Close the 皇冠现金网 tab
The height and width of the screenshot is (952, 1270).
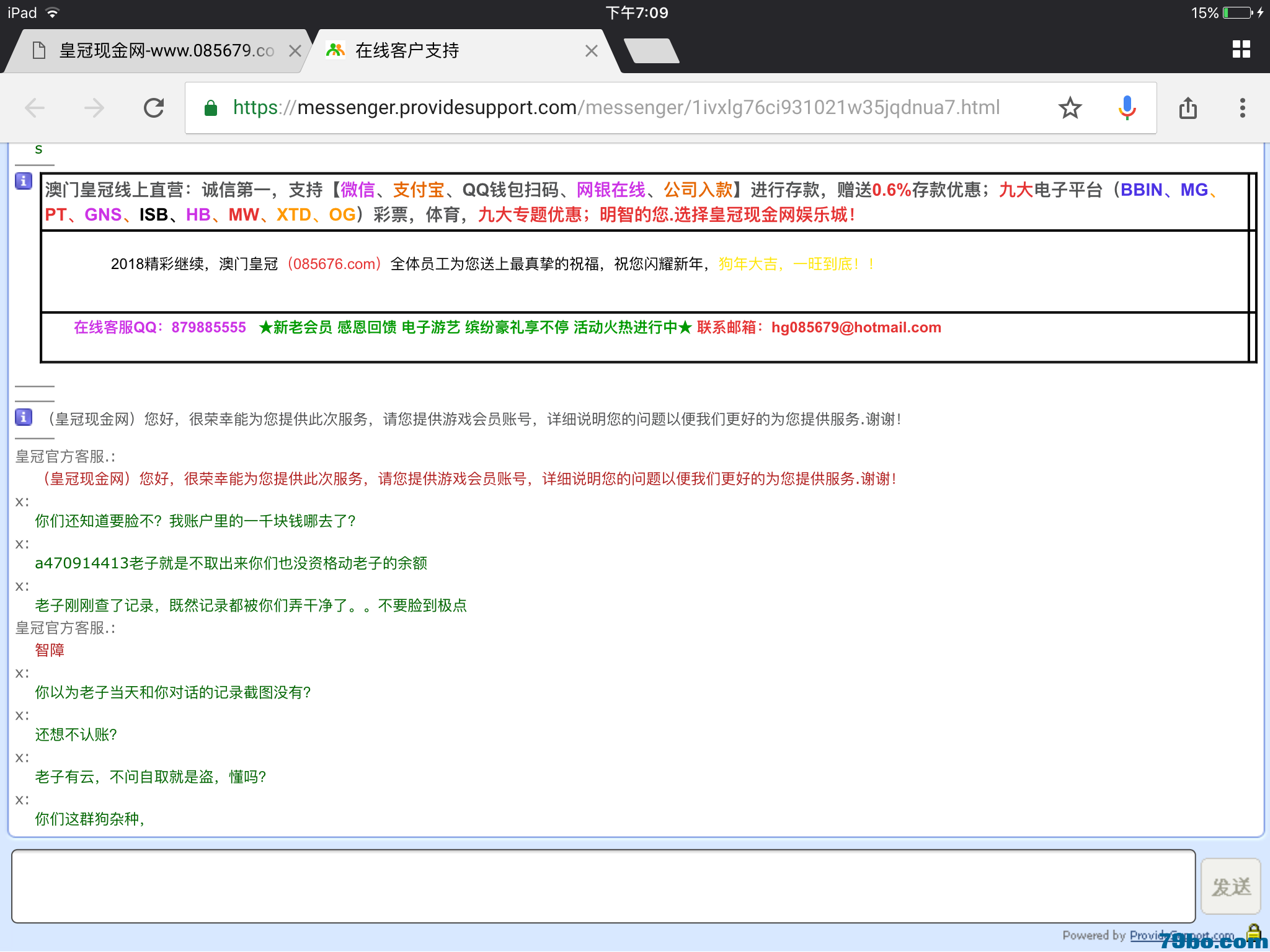point(295,51)
